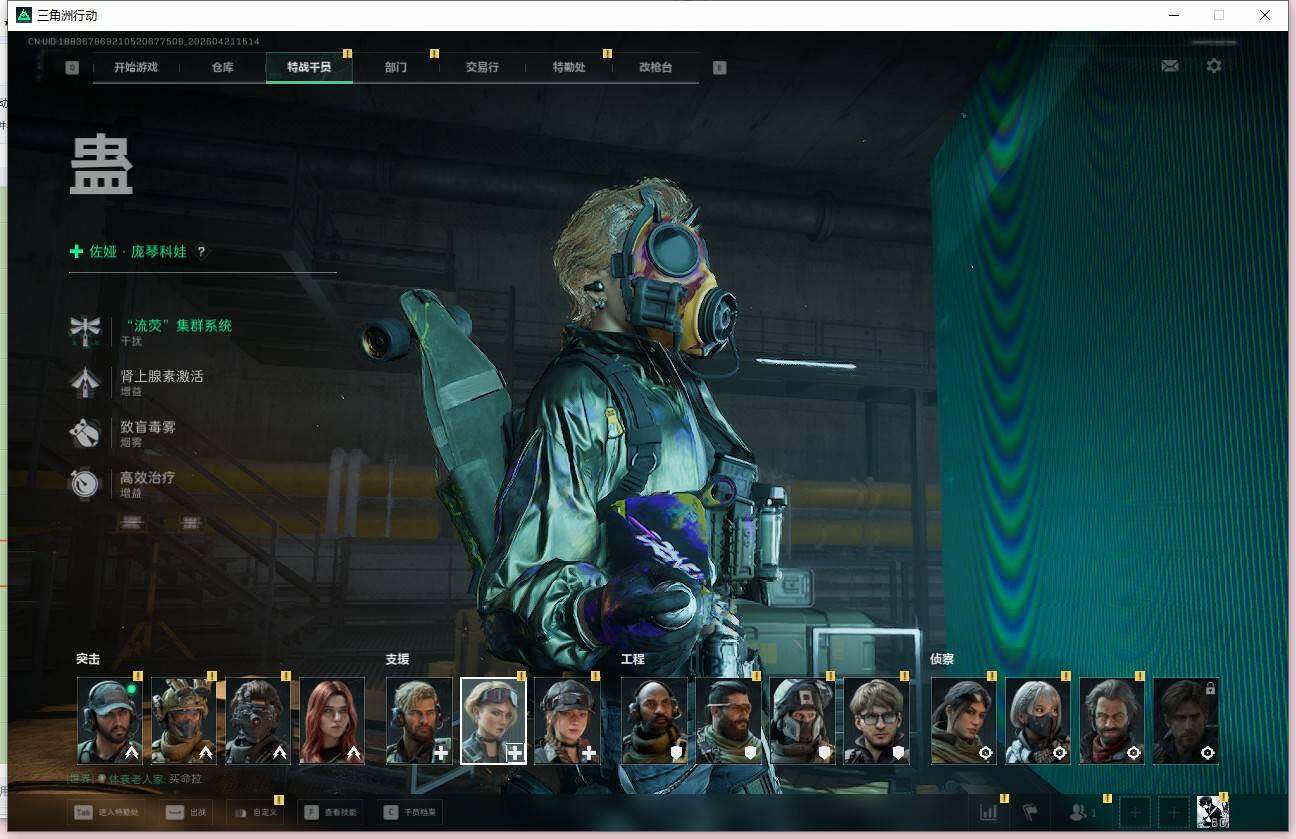Select engineer operator with orange safety glasses

728,721
